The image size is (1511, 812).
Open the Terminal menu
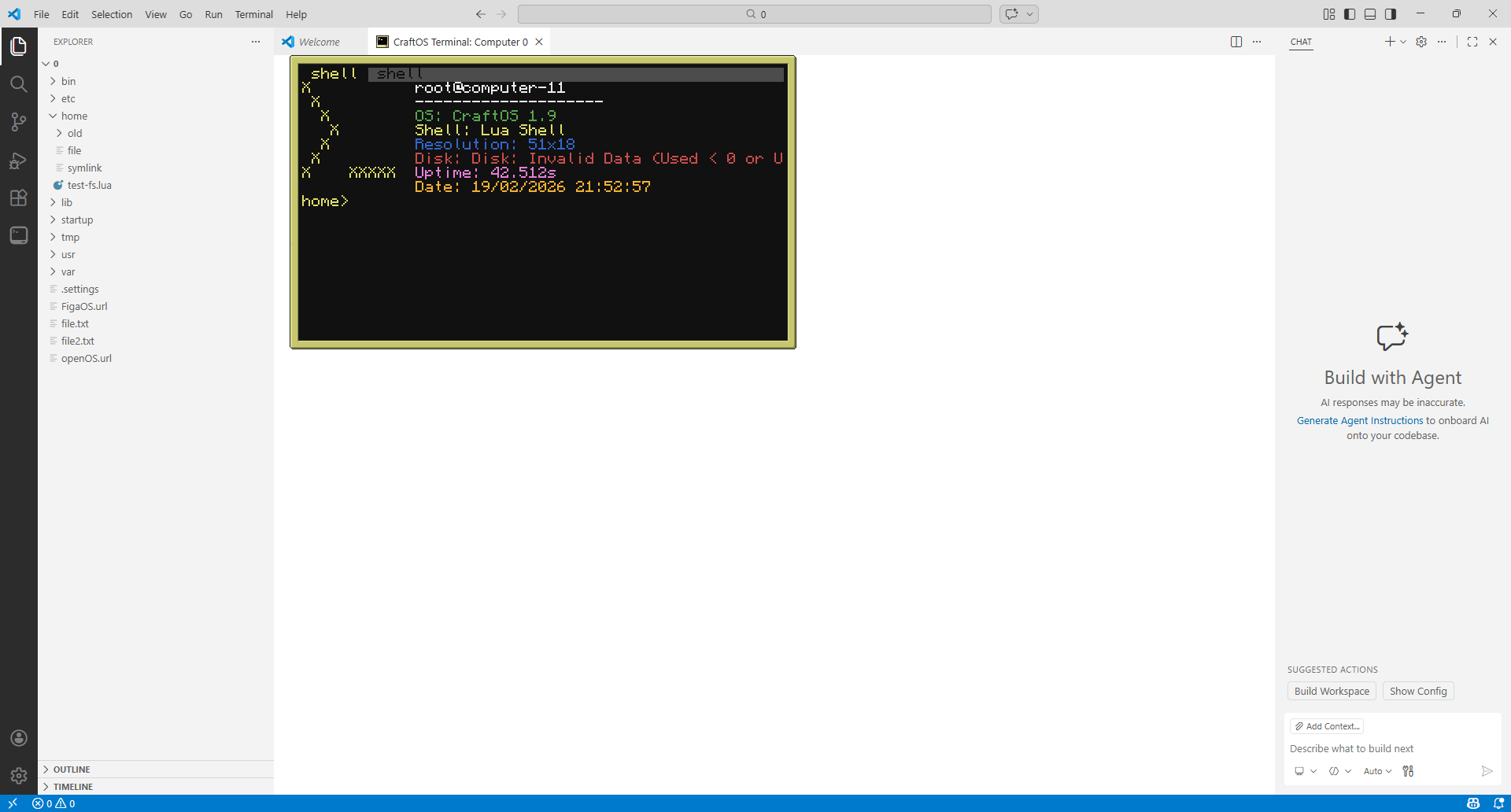[253, 14]
